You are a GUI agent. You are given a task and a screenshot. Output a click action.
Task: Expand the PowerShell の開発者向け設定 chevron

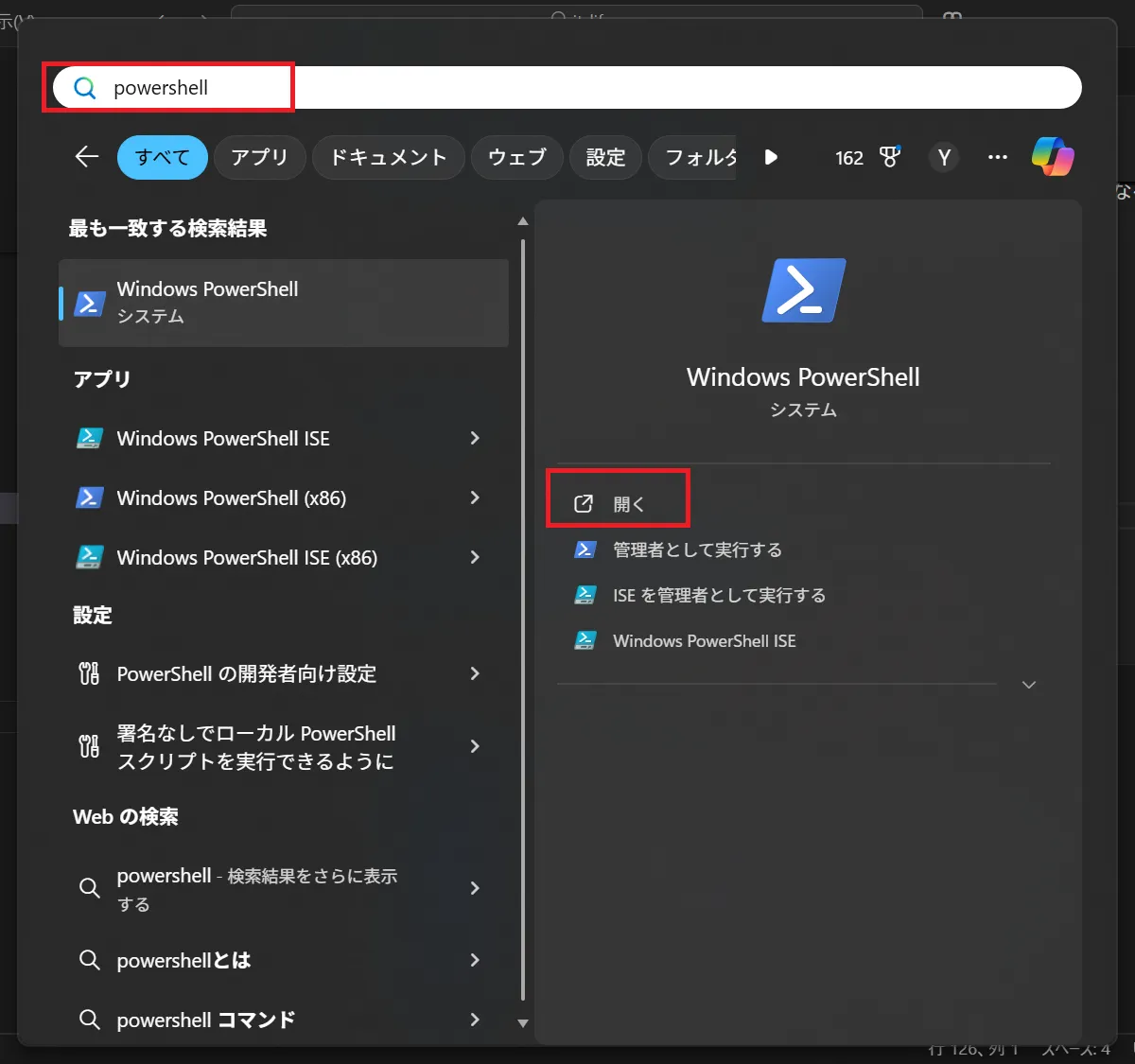coord(475,673)
